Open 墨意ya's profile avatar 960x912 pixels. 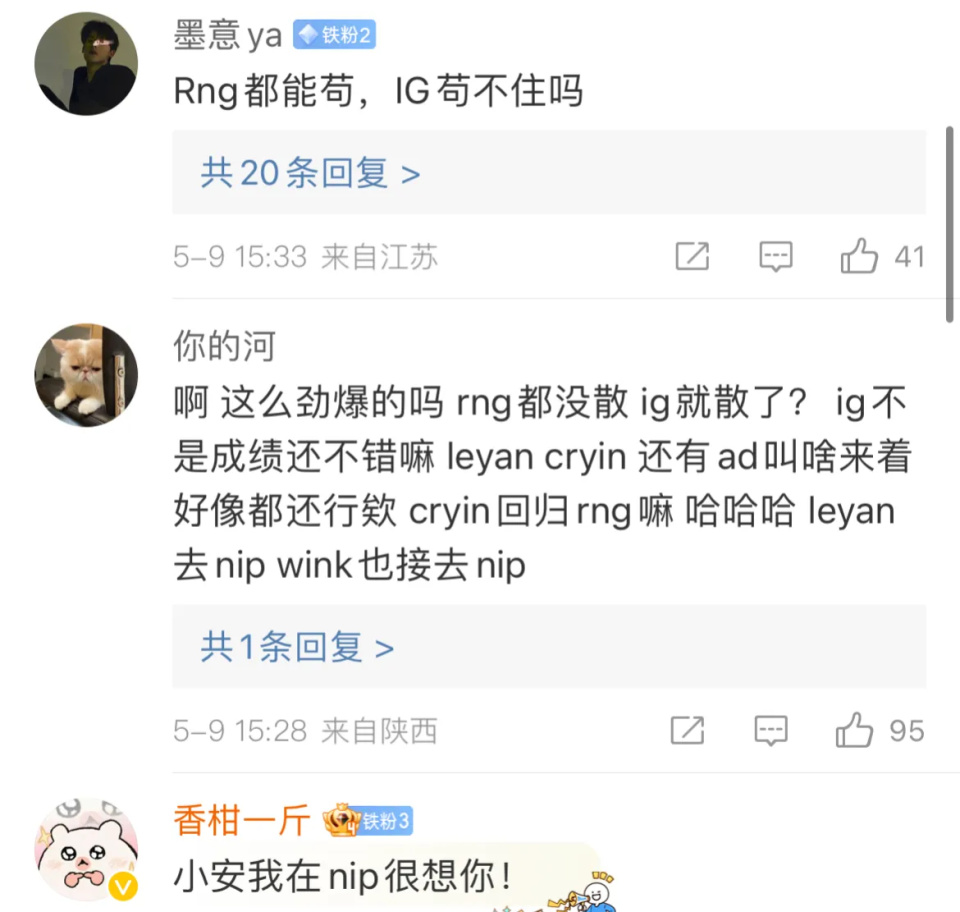(86, 64)
